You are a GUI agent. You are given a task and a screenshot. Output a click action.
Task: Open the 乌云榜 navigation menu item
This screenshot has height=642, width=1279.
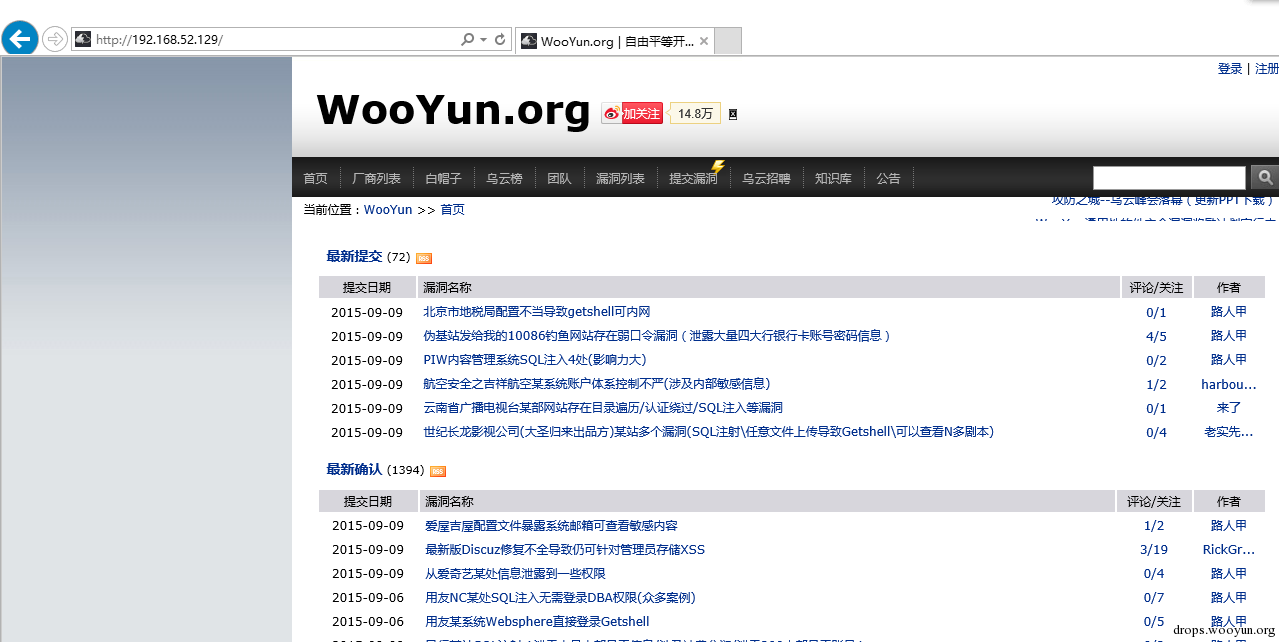click(x=504, y=178)
